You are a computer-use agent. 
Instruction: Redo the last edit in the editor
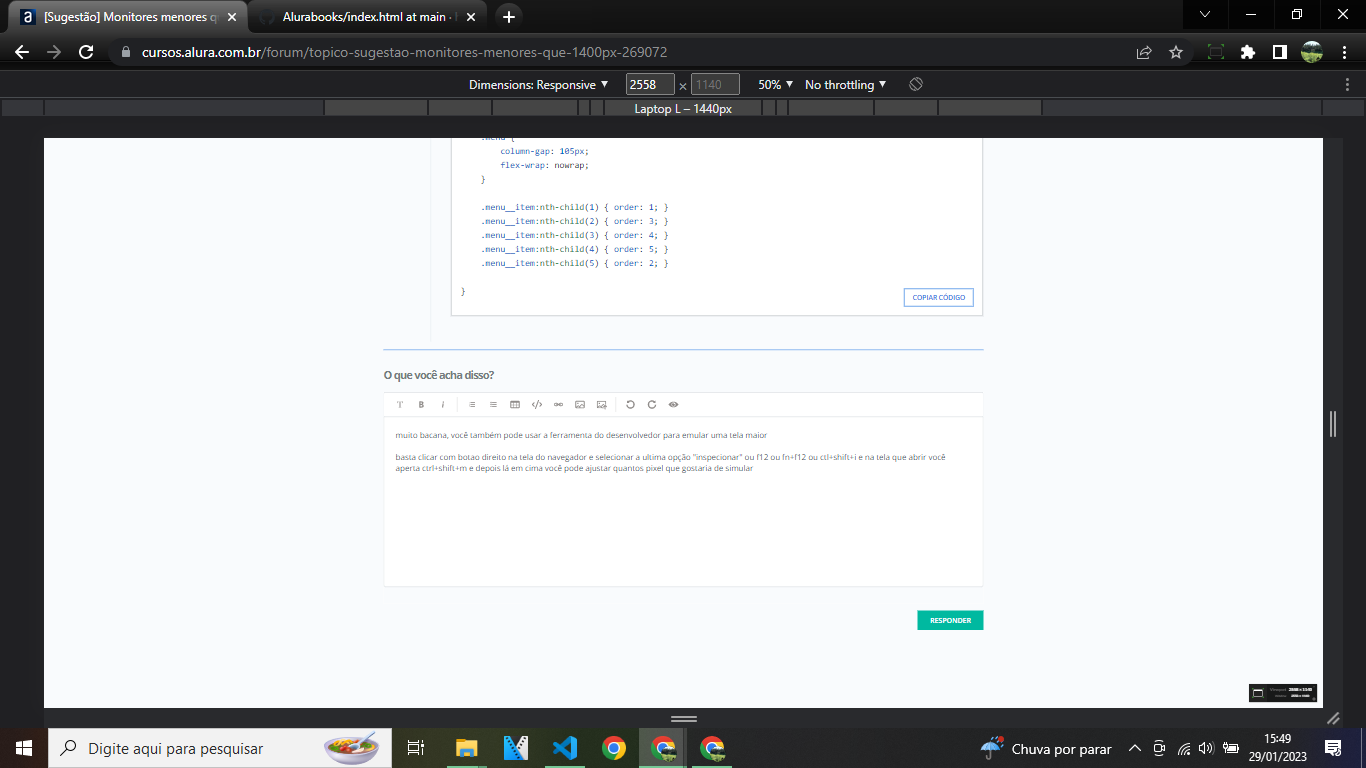click(x=652, y=405)
